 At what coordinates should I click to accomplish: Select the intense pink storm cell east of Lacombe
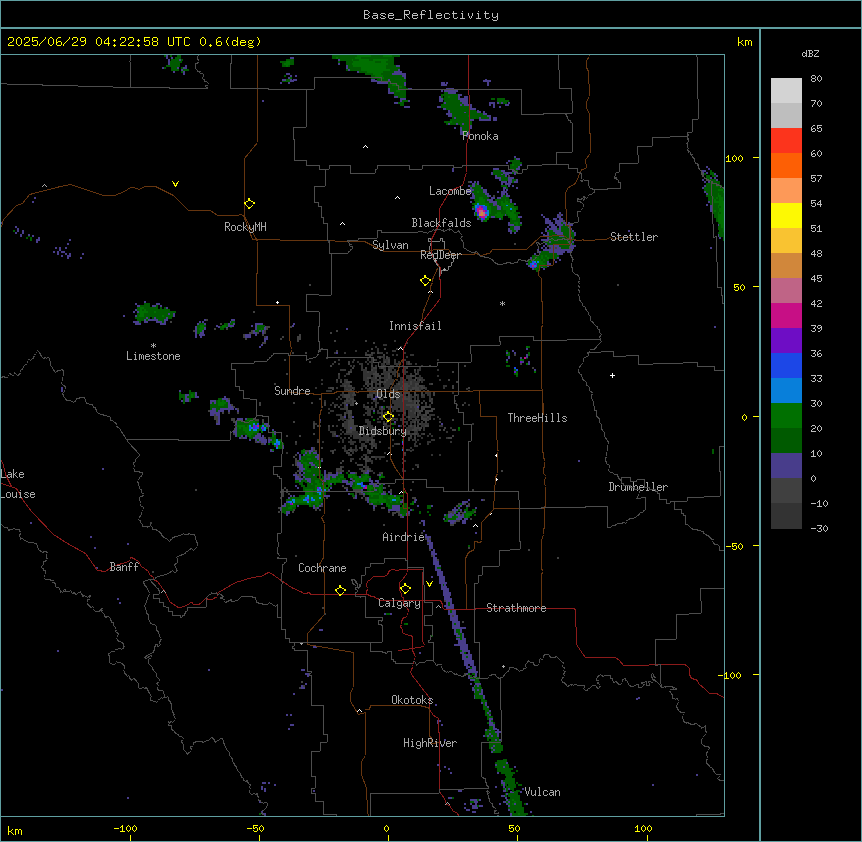(482, 212)
